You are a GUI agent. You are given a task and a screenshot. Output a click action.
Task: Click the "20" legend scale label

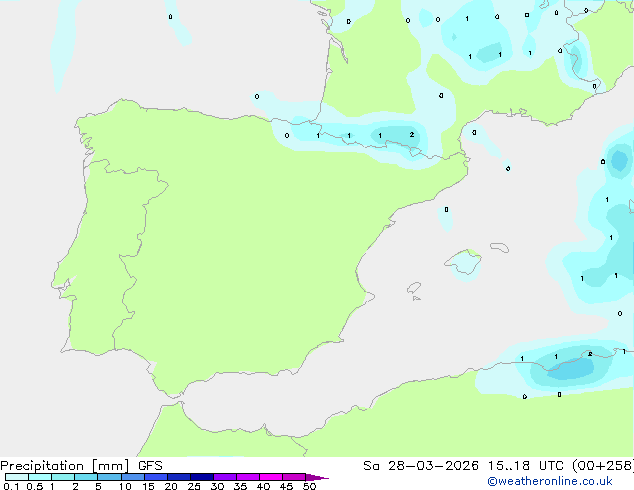[171, 486]
